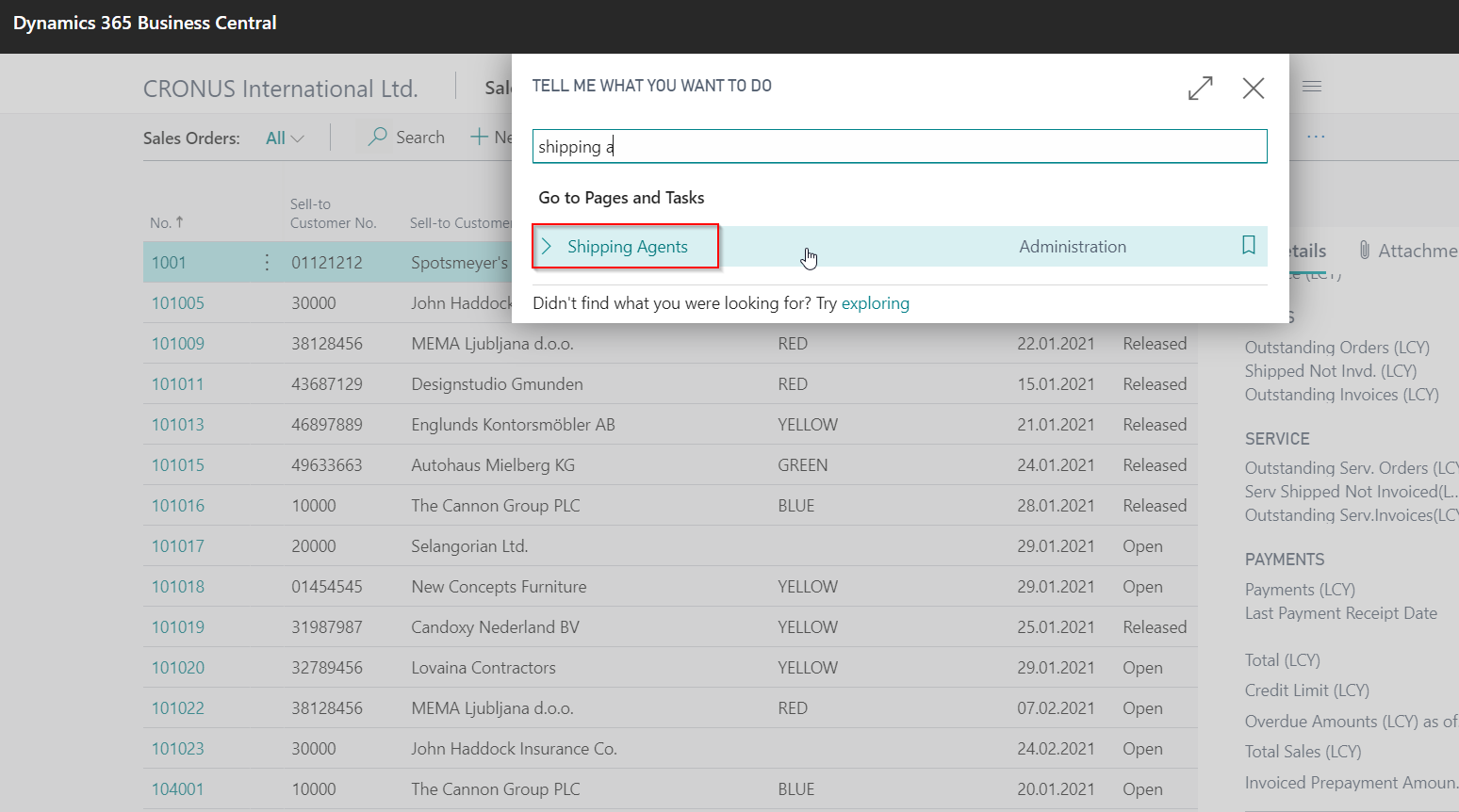Click 'Outstanding Invoices (LCY)' in FactBox
1459x812 pixels.
1342,395
